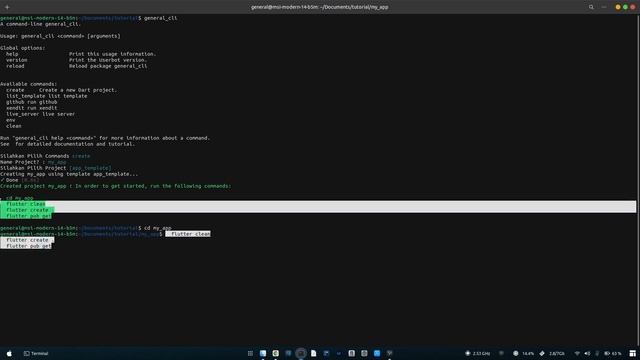Close terminal with red window button
The height and width of the screenshot is (360, 640).
click(x=633, y=7)
